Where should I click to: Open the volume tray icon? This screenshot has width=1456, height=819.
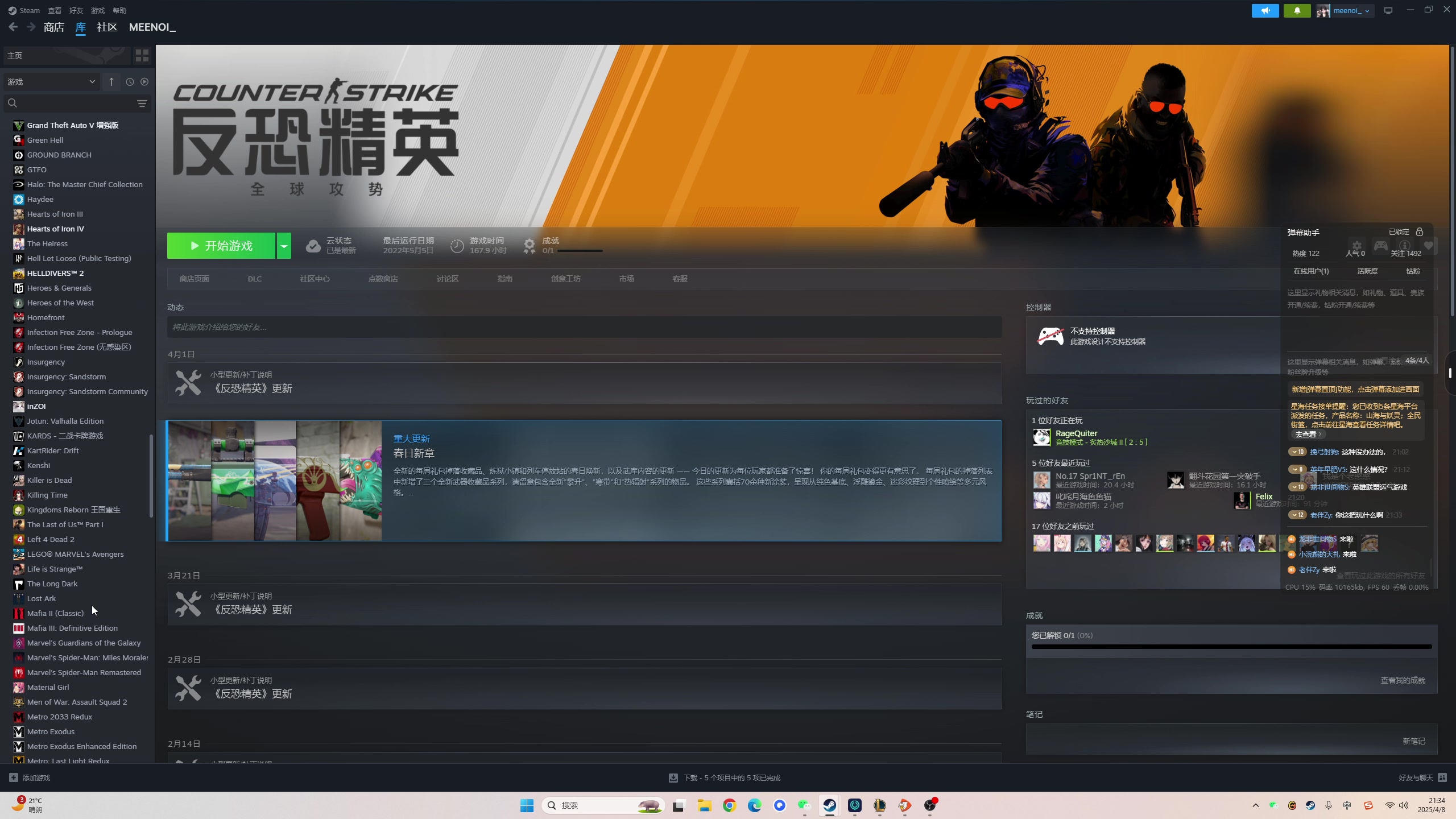tap(1404, 805)
